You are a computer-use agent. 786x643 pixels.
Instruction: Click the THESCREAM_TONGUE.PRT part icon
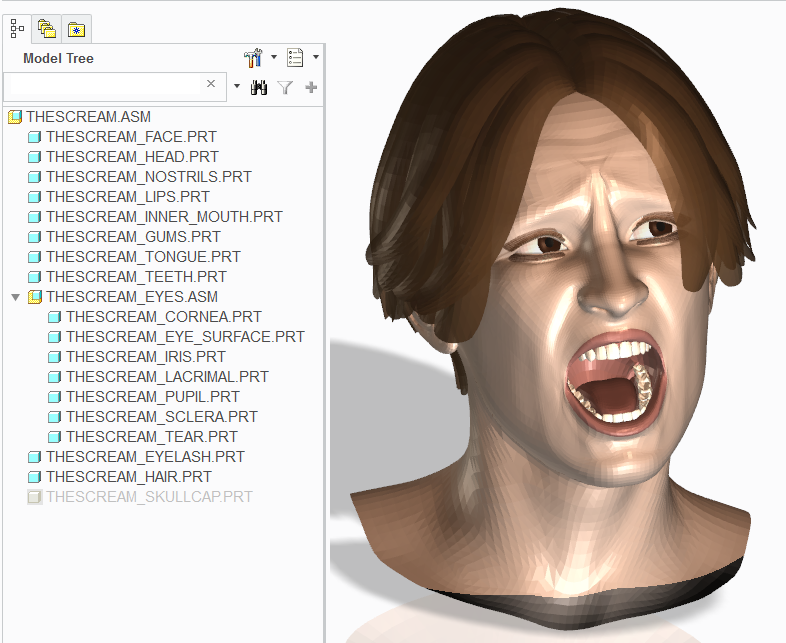coord(34,257)
